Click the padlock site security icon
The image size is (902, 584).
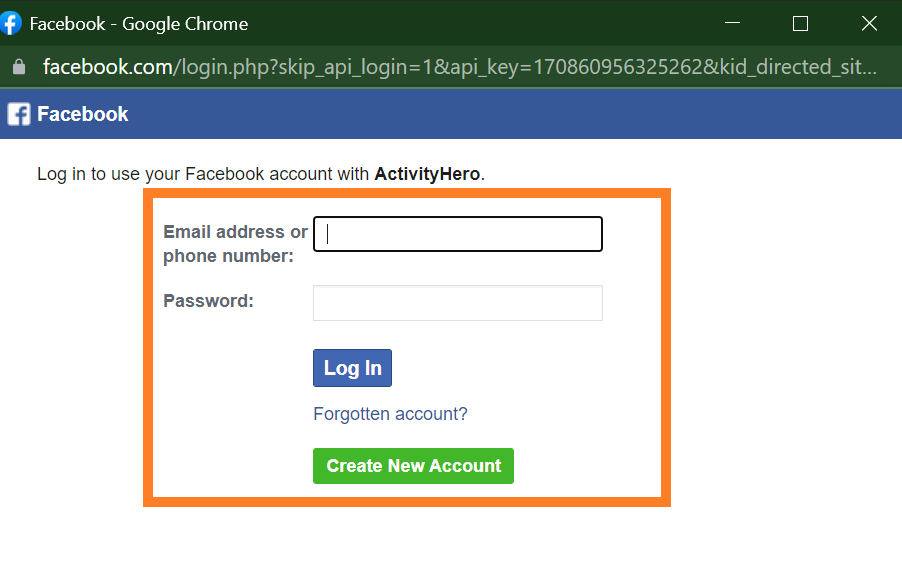tap(19, 67)
